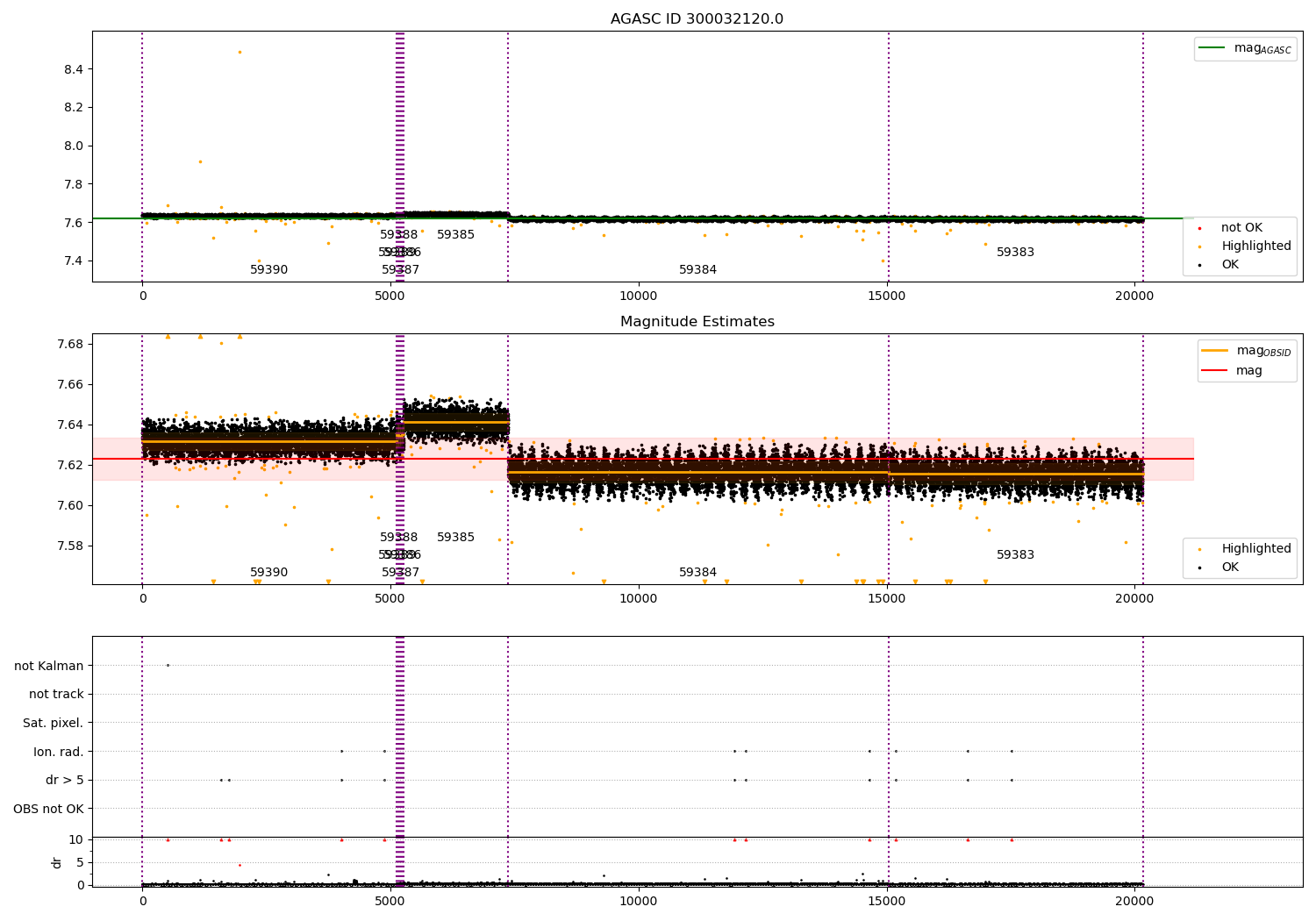Click obsid label 59385 in middle plot

[456, 538]
